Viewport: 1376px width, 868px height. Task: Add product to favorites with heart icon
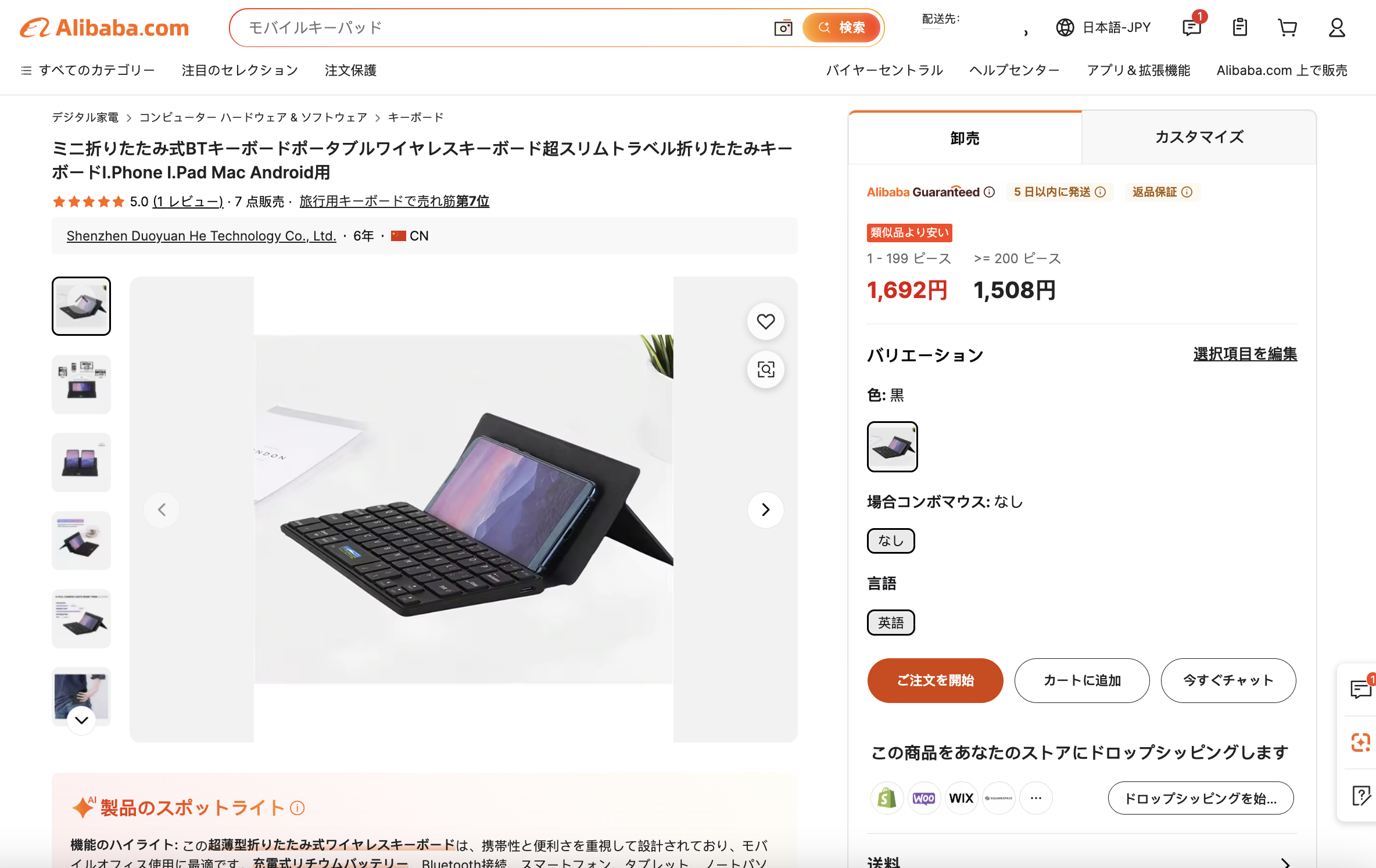[765, 321]
